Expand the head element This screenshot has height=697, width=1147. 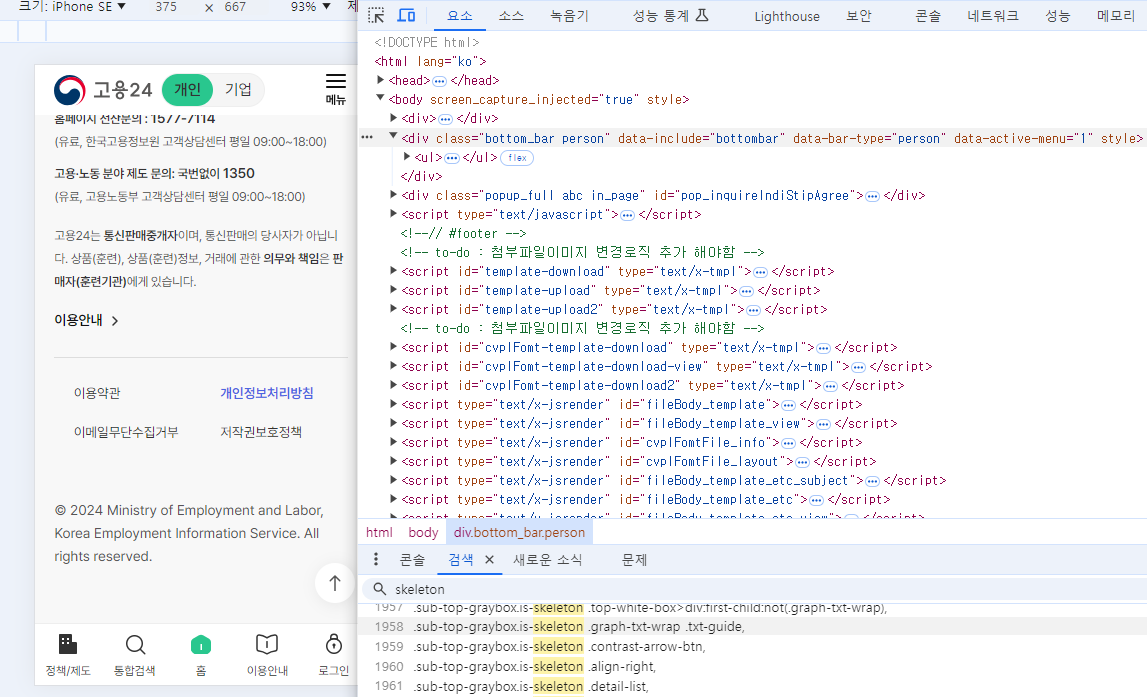(380, 80)
